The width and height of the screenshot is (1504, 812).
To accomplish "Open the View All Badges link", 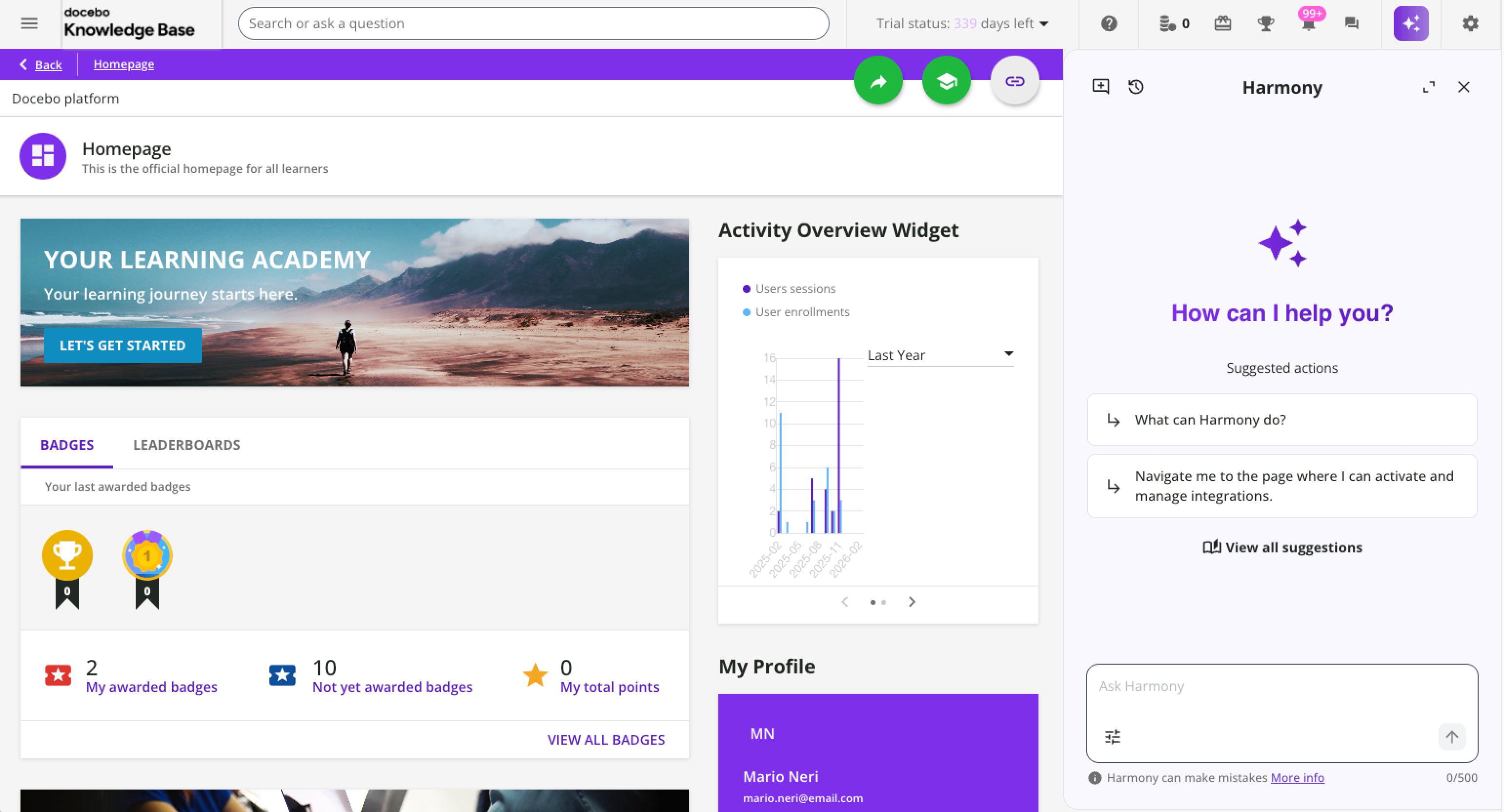I will pyautogui.click(x=606, y=740).
